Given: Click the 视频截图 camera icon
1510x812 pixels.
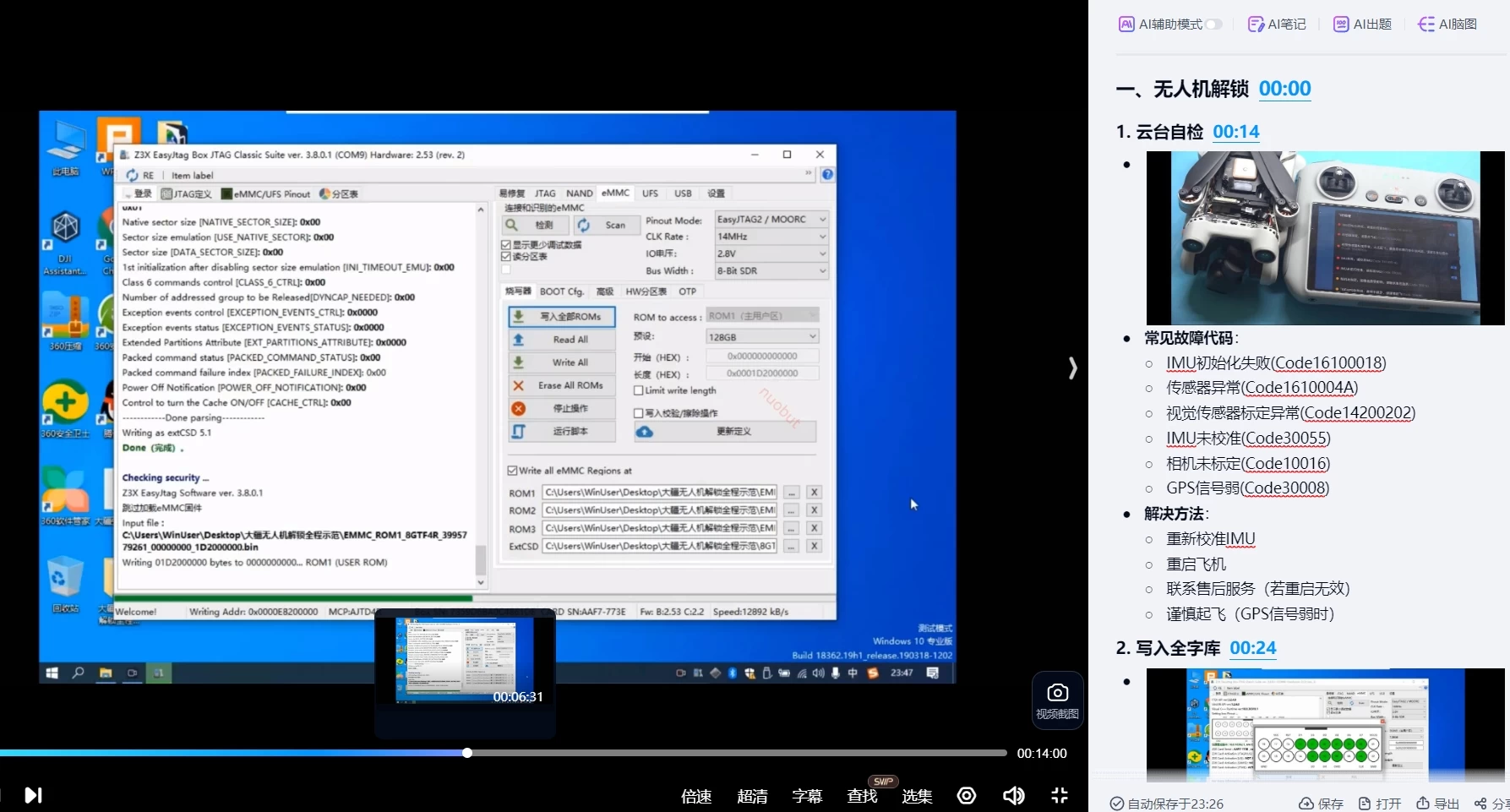Looking at the screenshot, I should [1057, 693].
